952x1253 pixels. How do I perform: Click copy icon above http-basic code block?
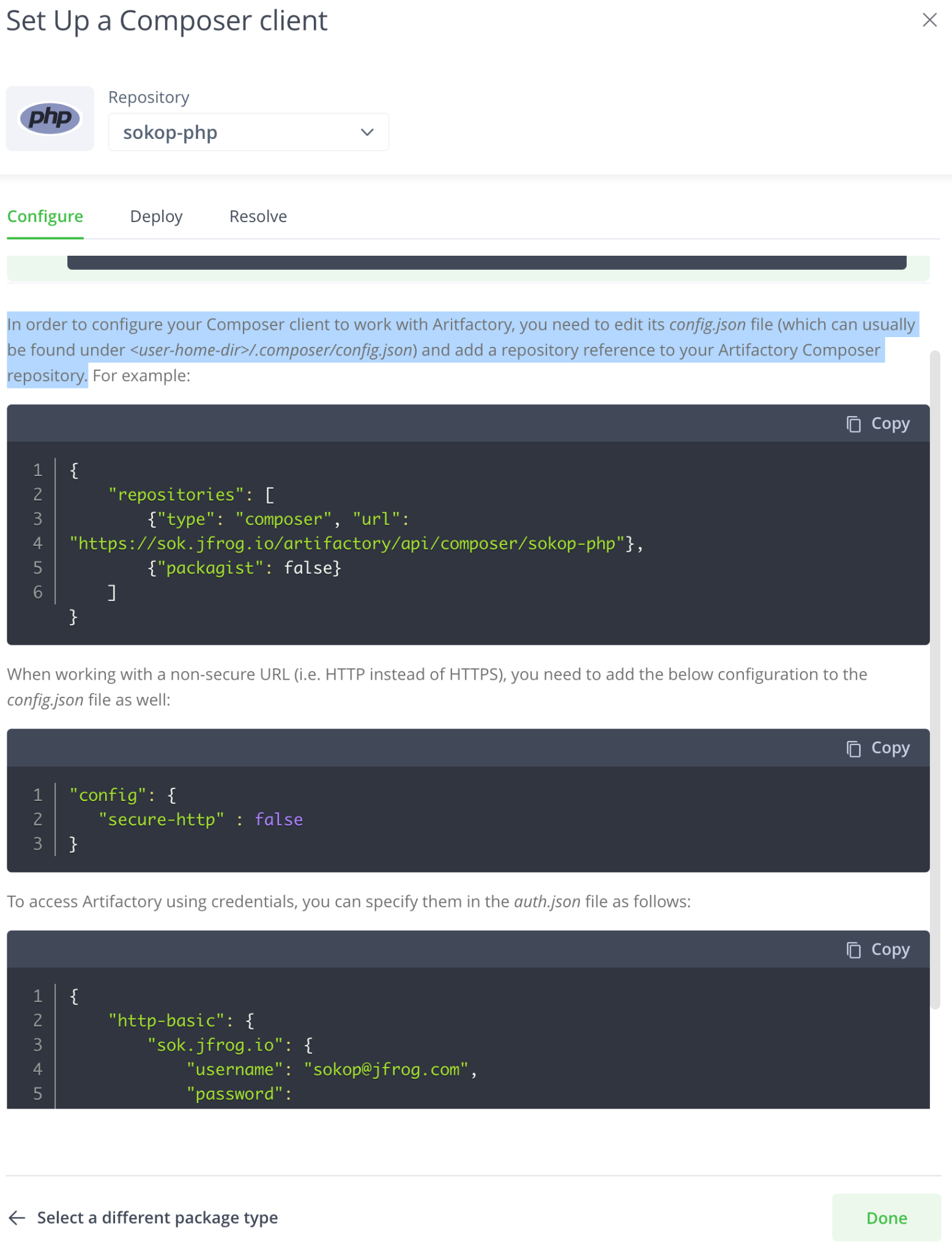coord(853,950)
